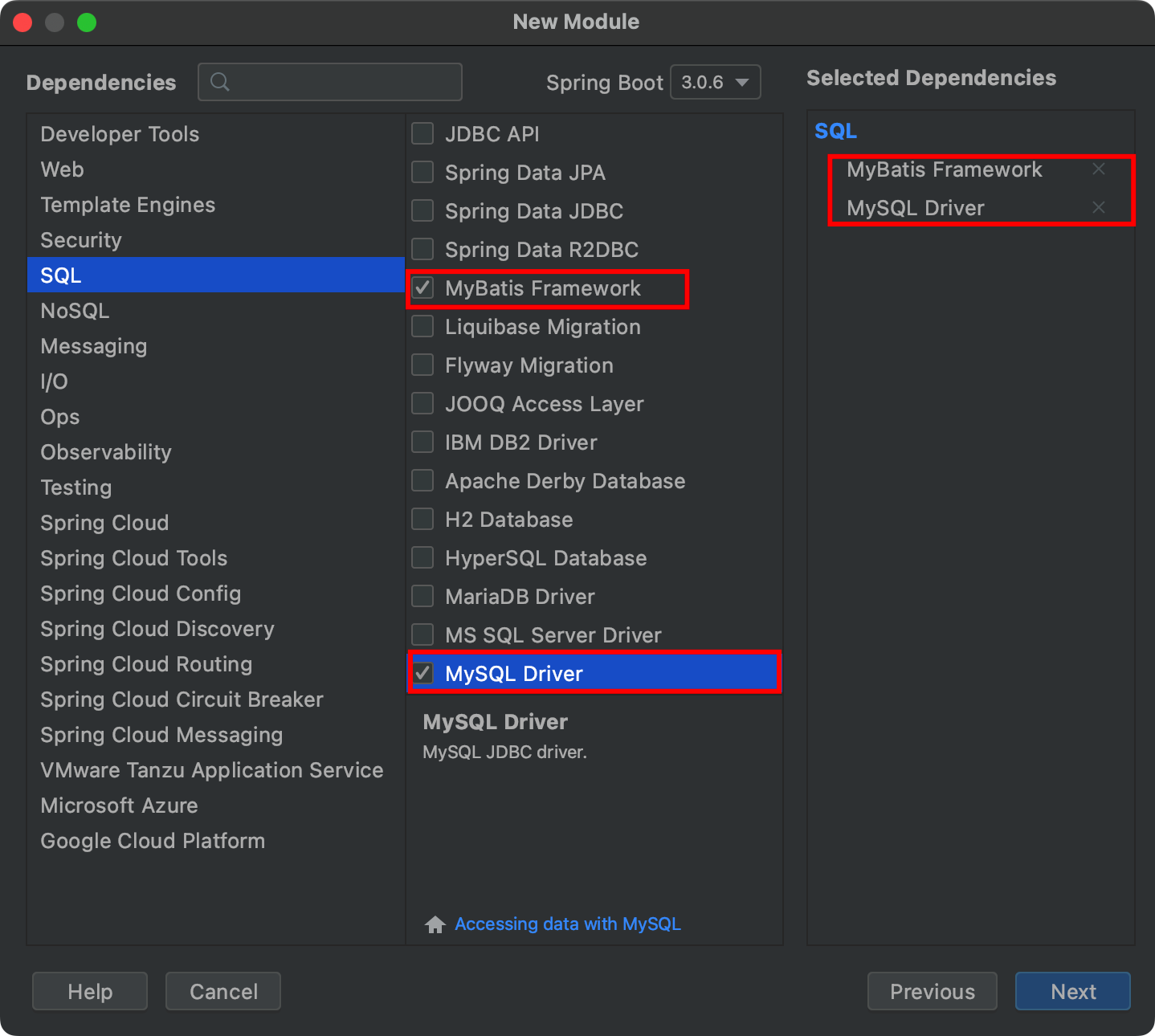Screen dimensions: 1155x1036
Task: Select the Developer Tools category
Action: point(215,134)
